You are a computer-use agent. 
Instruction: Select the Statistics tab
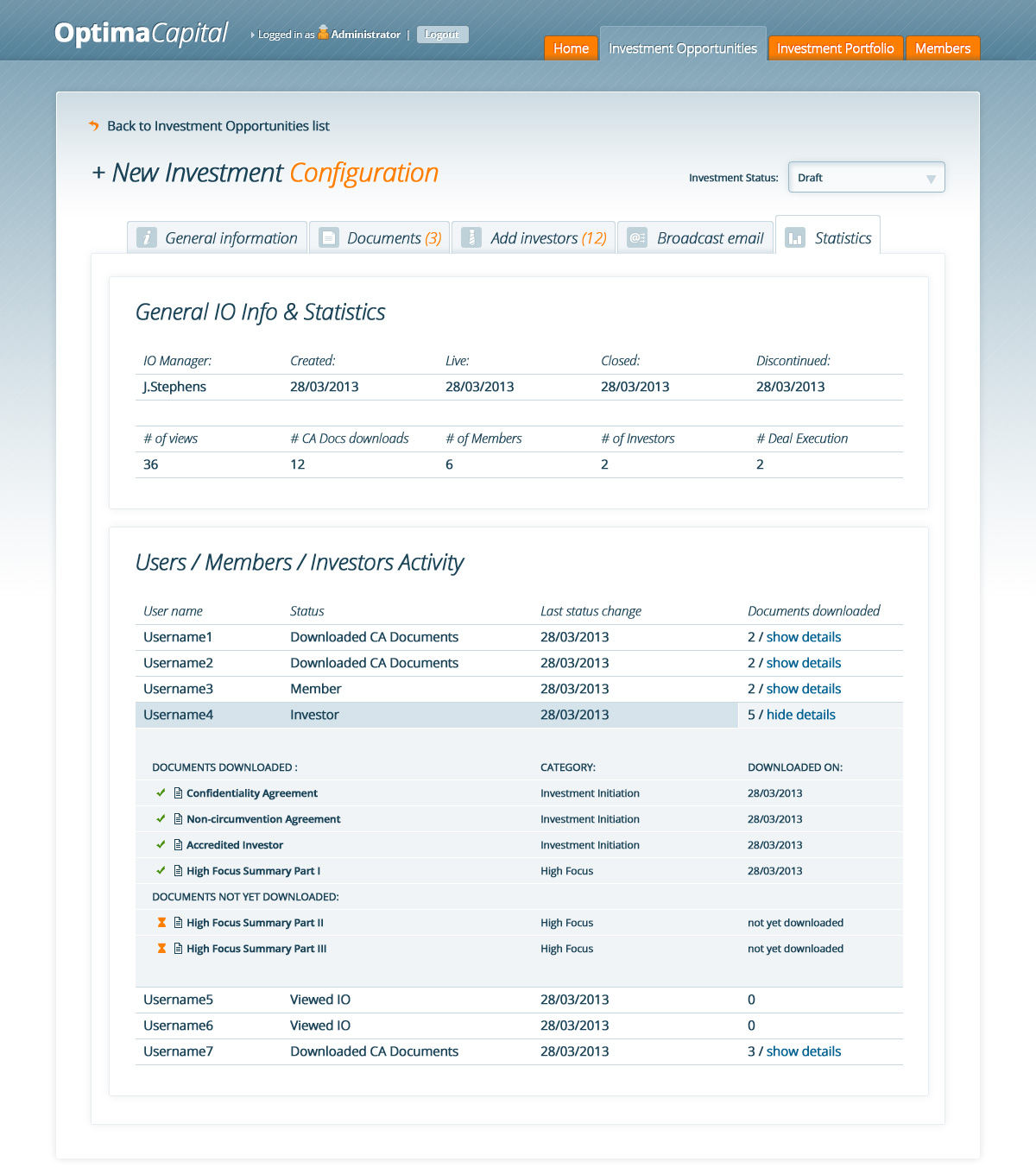tap(828, 235)
